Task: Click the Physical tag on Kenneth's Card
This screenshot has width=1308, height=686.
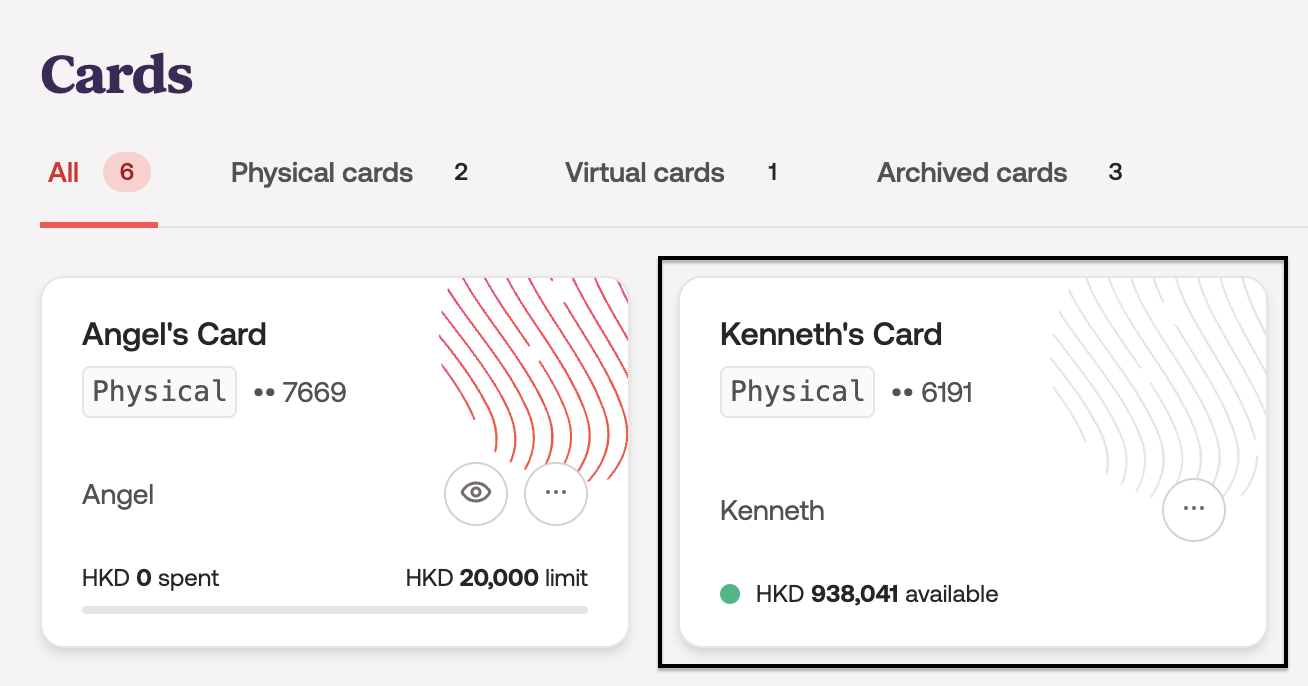Action: (797, 392)
